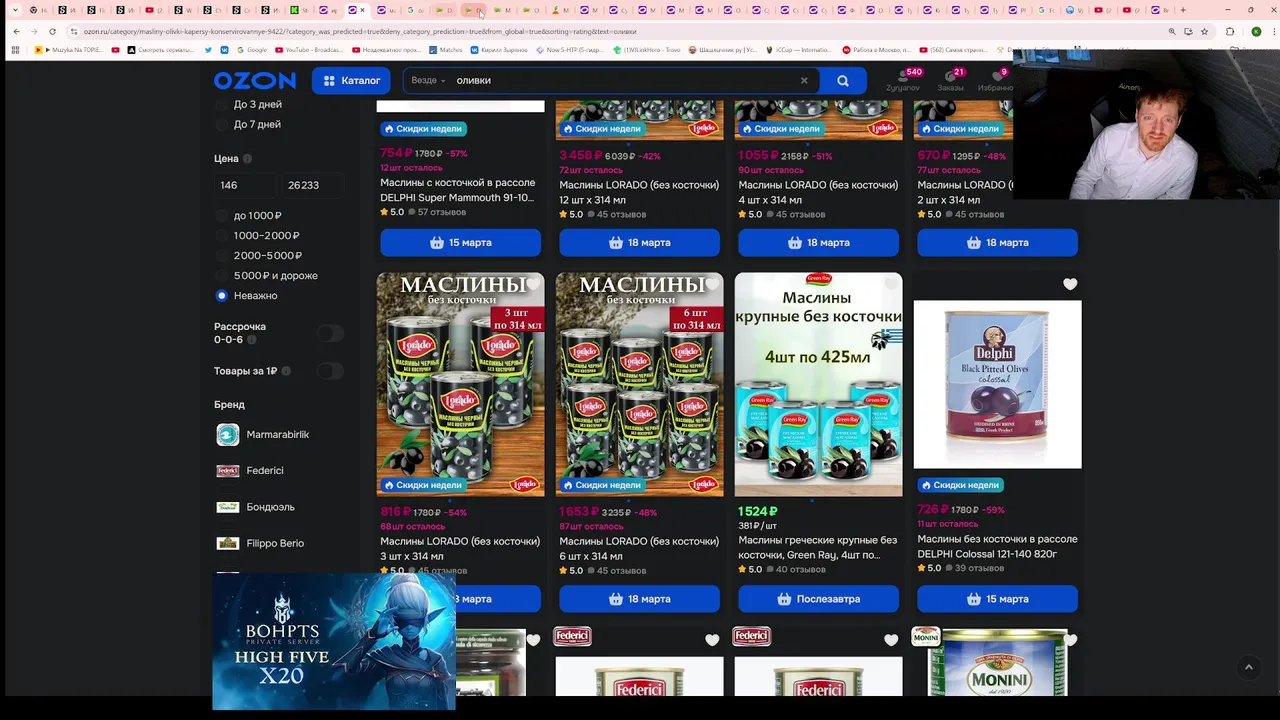The width and height of the screenshot is (1280, 720).
Task: Open the YouTube - Broadcas... bookmark
Action: click(307, 49)
